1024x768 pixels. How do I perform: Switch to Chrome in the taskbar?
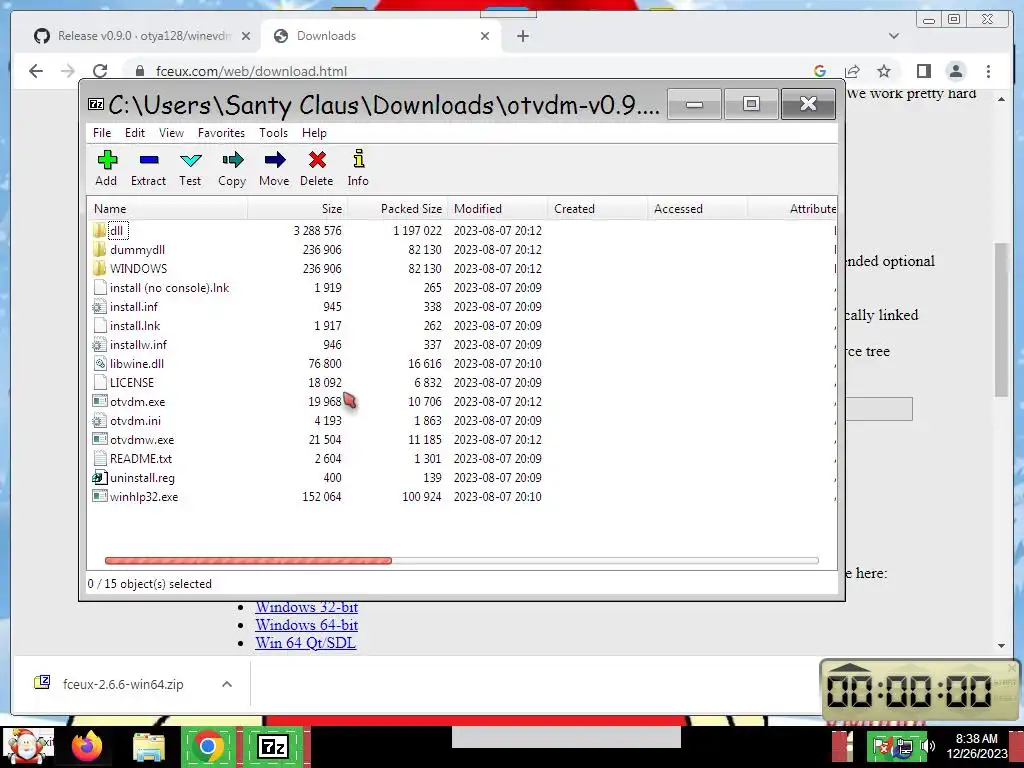click(x=208, y=746)
